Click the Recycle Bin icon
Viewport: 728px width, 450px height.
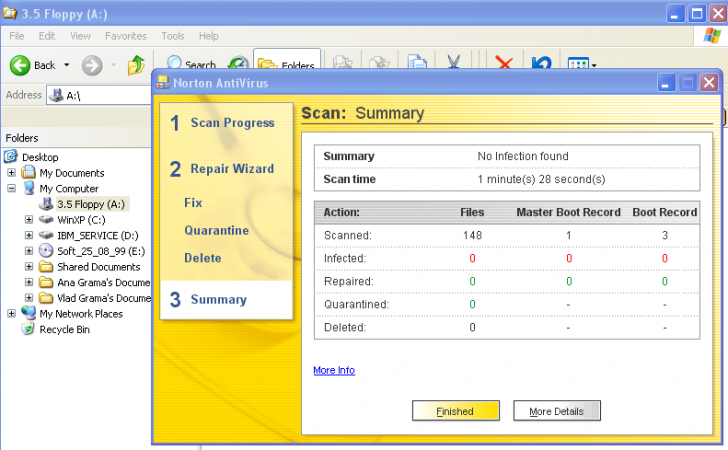click(28, 329)
